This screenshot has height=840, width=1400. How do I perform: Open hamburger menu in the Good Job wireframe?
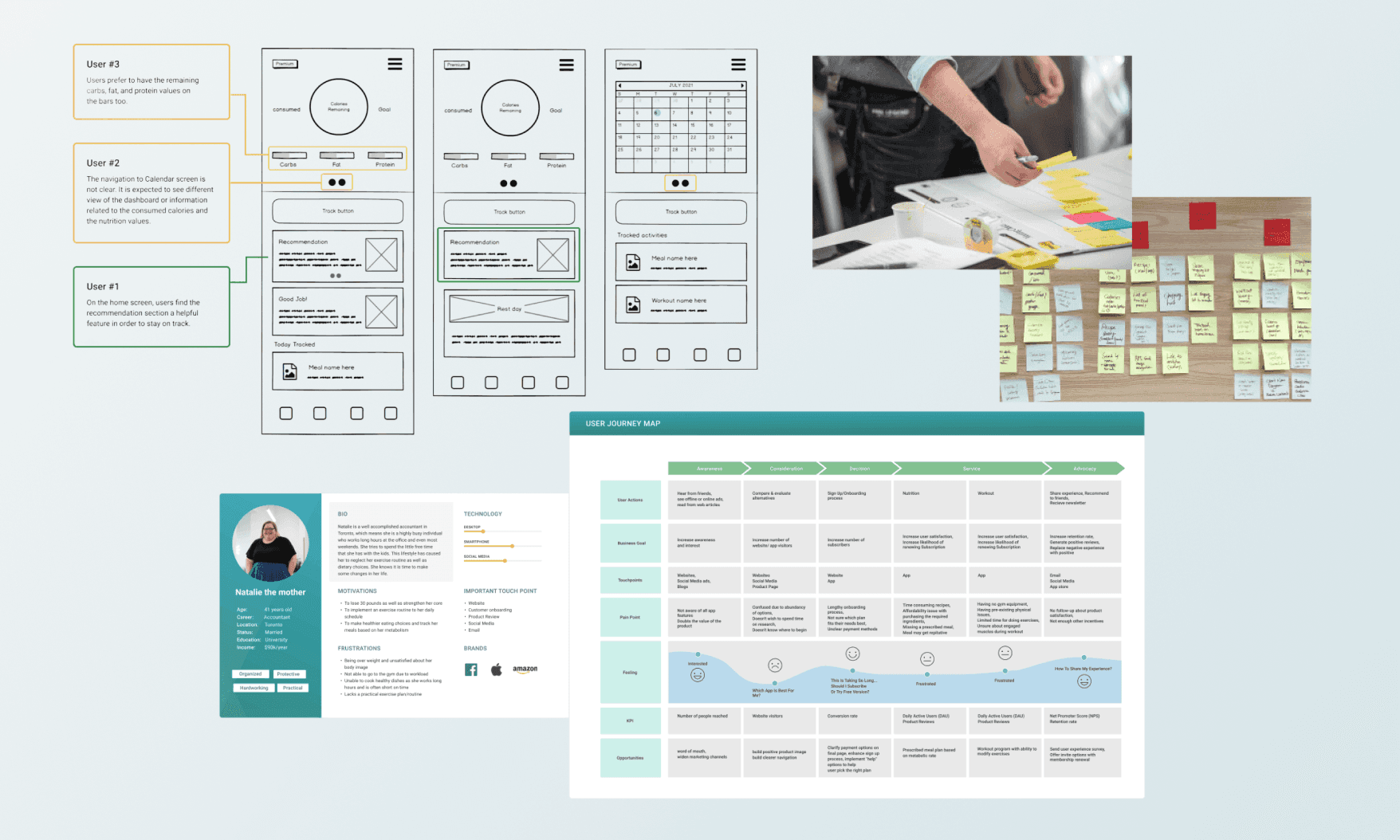coord(395,64)
